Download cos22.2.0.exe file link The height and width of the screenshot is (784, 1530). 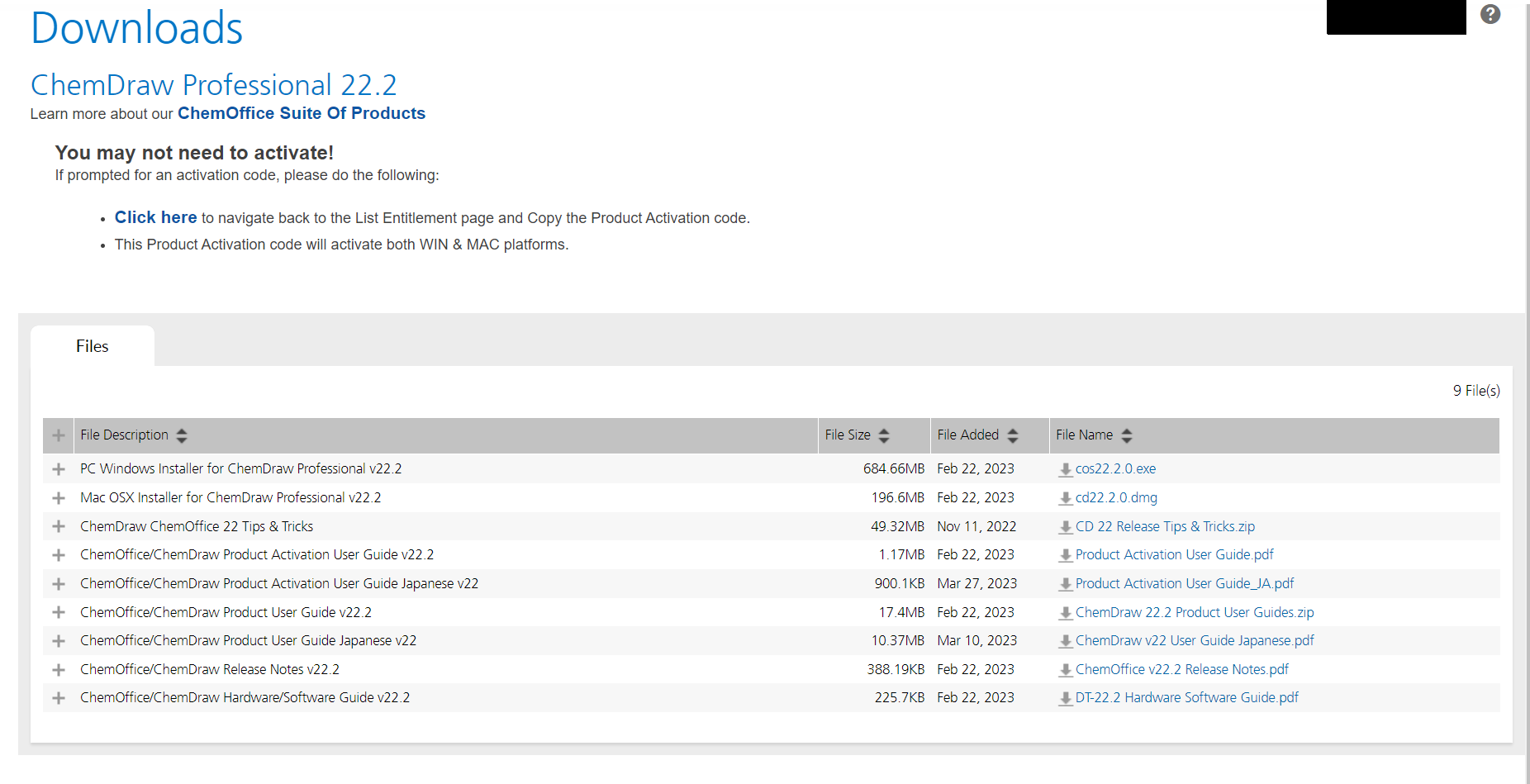[x=1115, y=468]
